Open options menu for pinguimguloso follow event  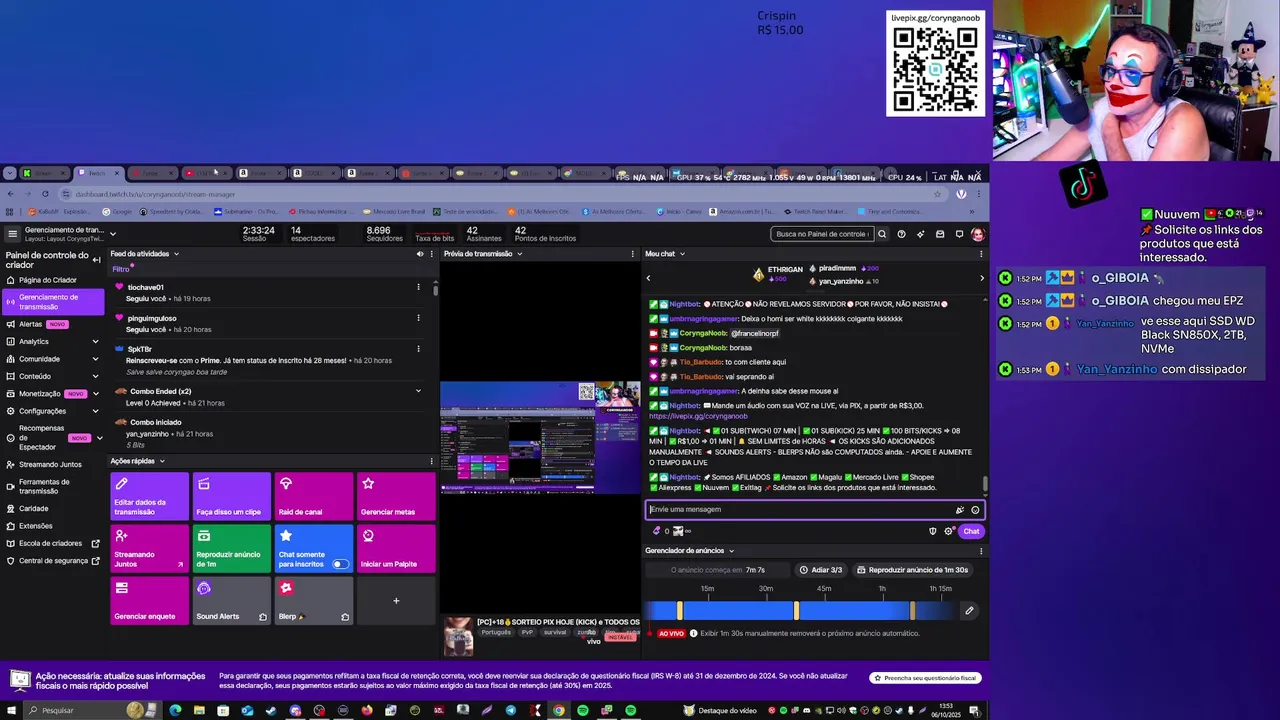(418, 318)
